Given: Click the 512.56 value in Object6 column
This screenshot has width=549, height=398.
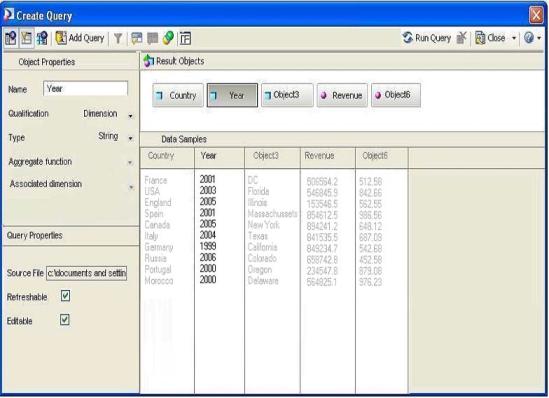Looking at the screenshot, I should click(370, 182).
